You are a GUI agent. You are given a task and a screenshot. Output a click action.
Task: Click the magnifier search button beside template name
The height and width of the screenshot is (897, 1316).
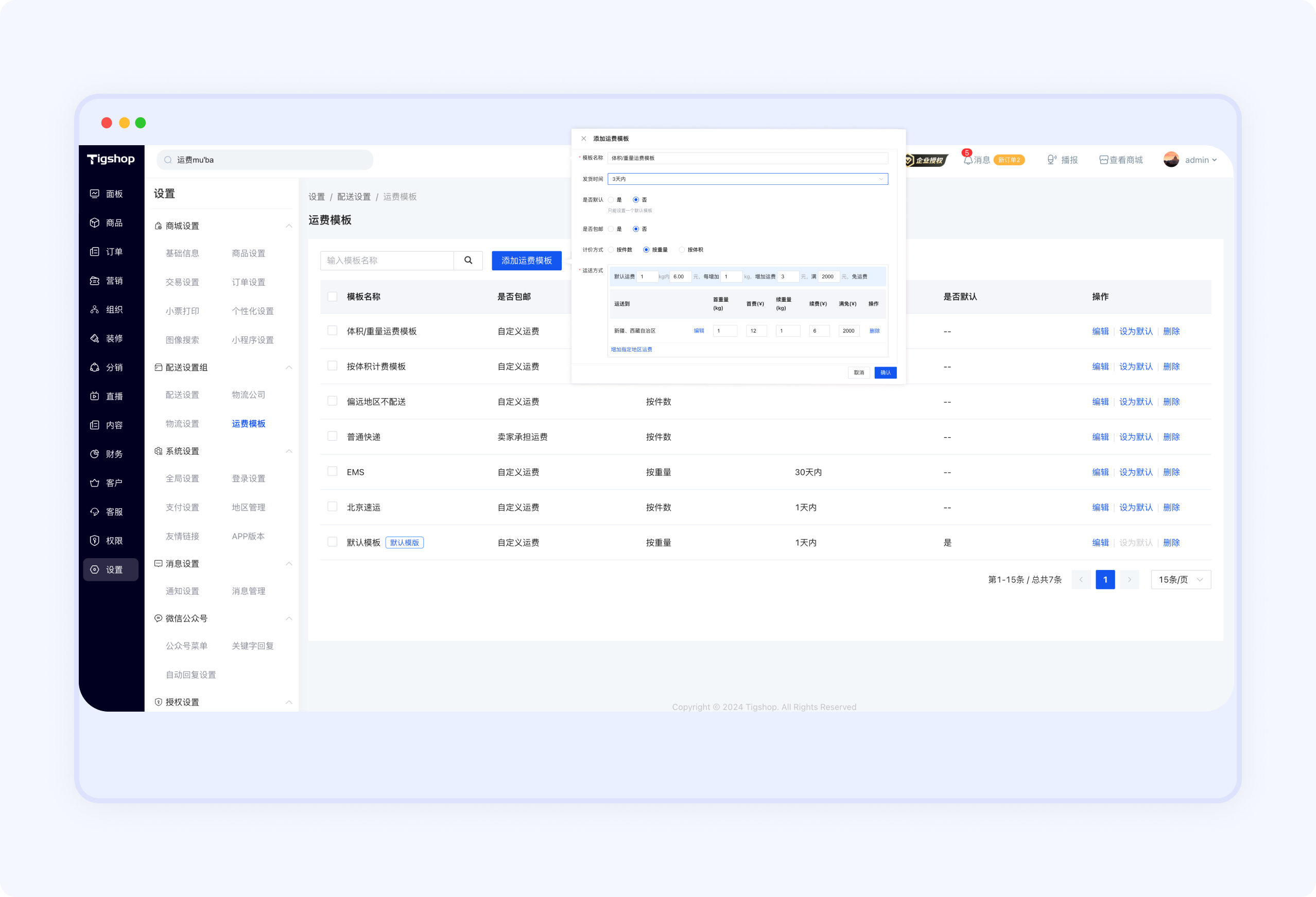coord(469,261)
